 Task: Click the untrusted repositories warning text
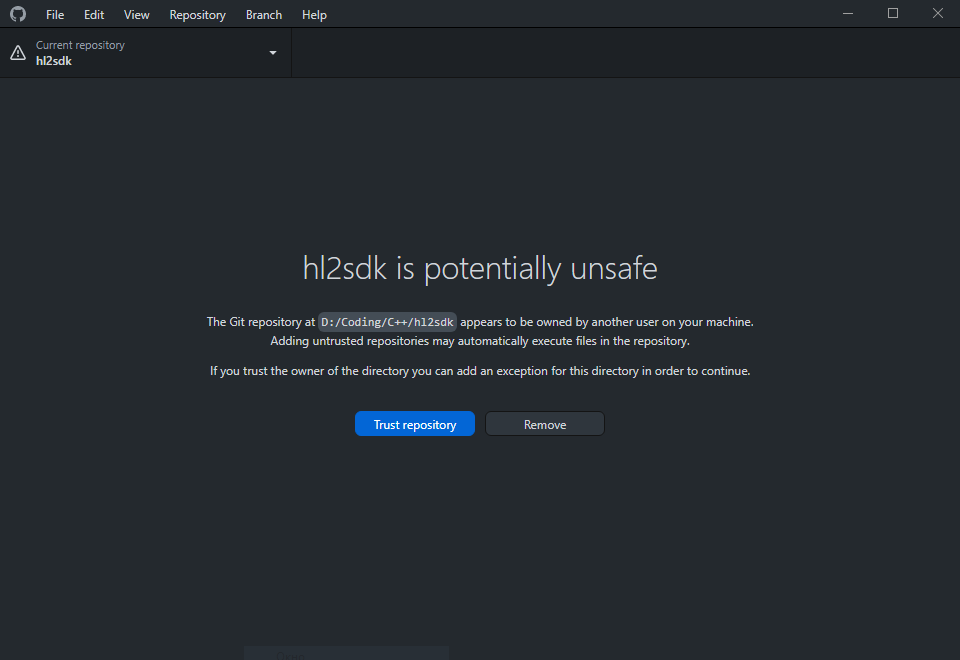(480, 340)
